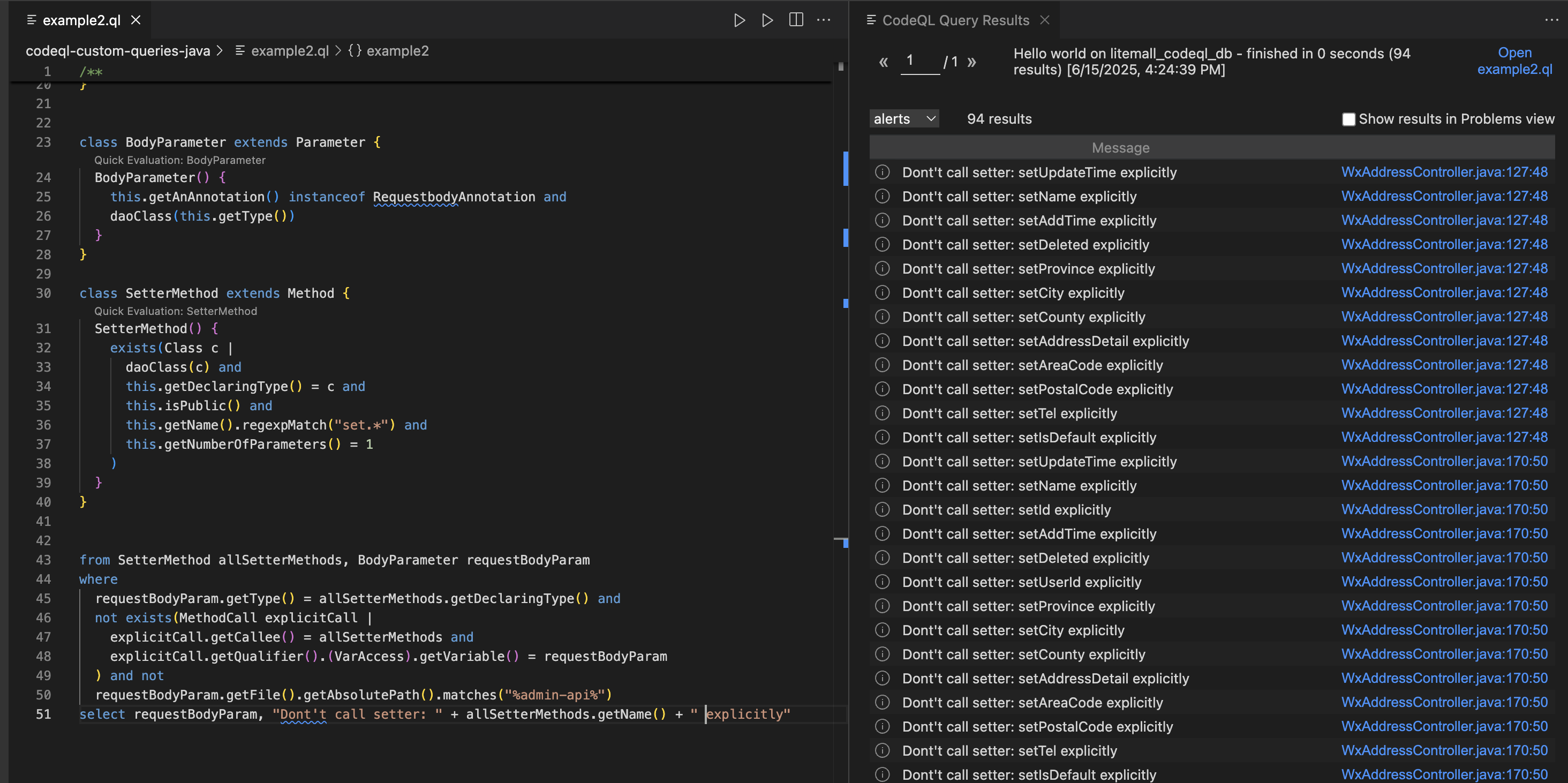Image resolution: width=1568 pixels, height=783 pixels.
Task: Click info icon beside setUpdateTime first result
Action: [882, 172]
